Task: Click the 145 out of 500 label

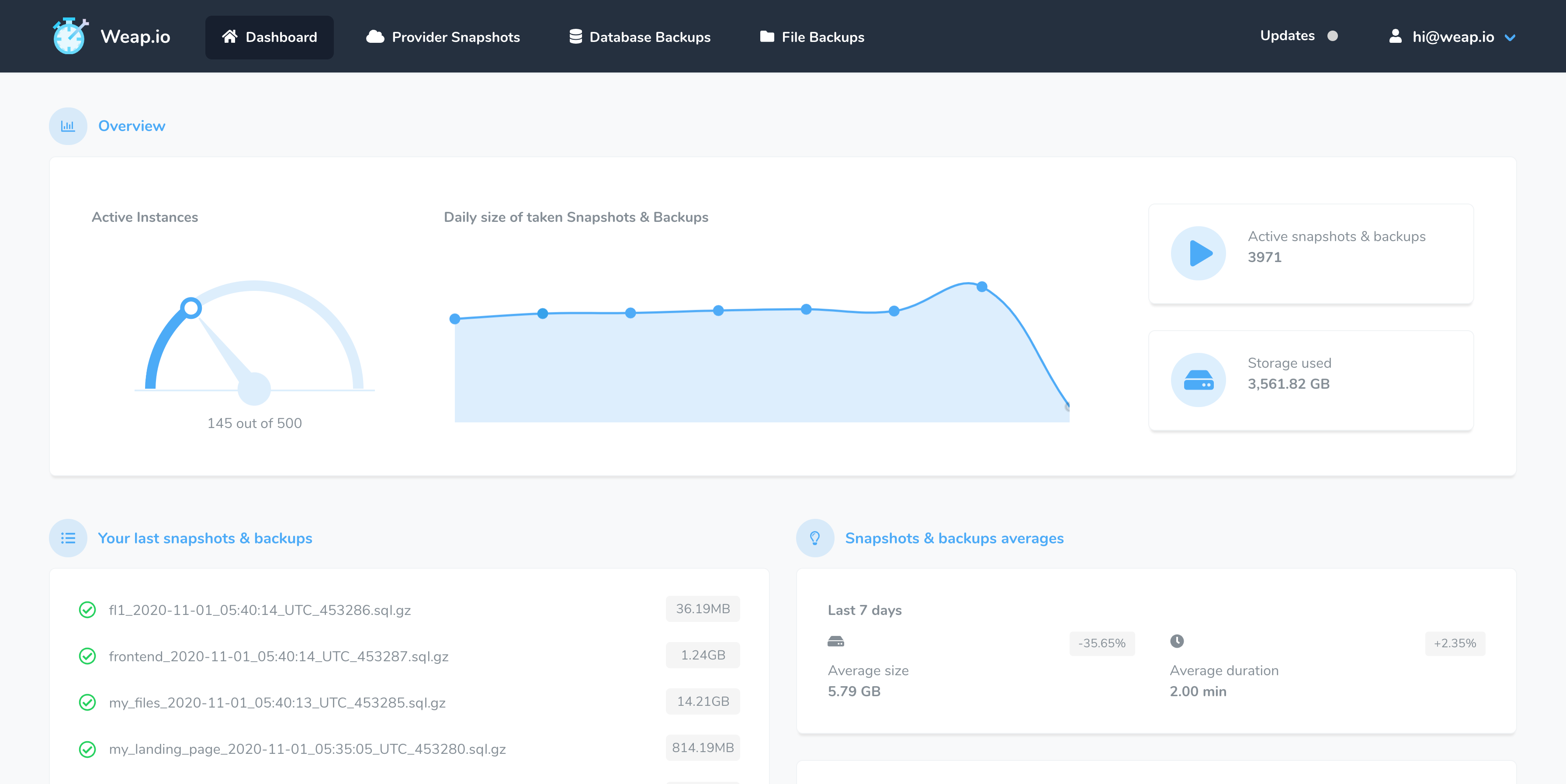Action: click(254, 423)
